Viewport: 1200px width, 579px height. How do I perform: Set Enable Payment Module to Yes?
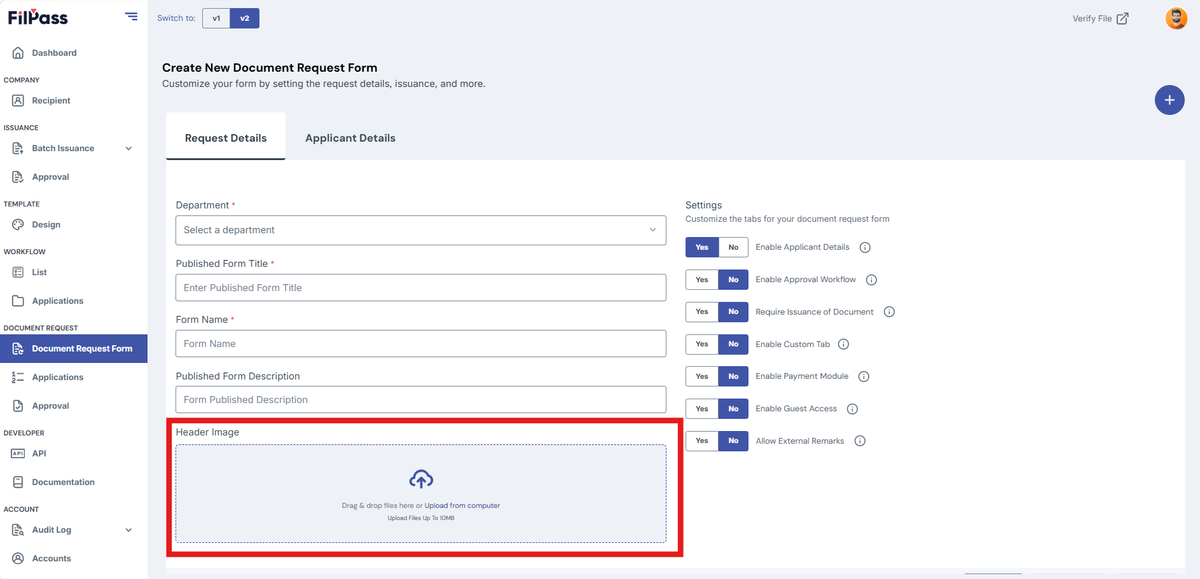(702, 376)
